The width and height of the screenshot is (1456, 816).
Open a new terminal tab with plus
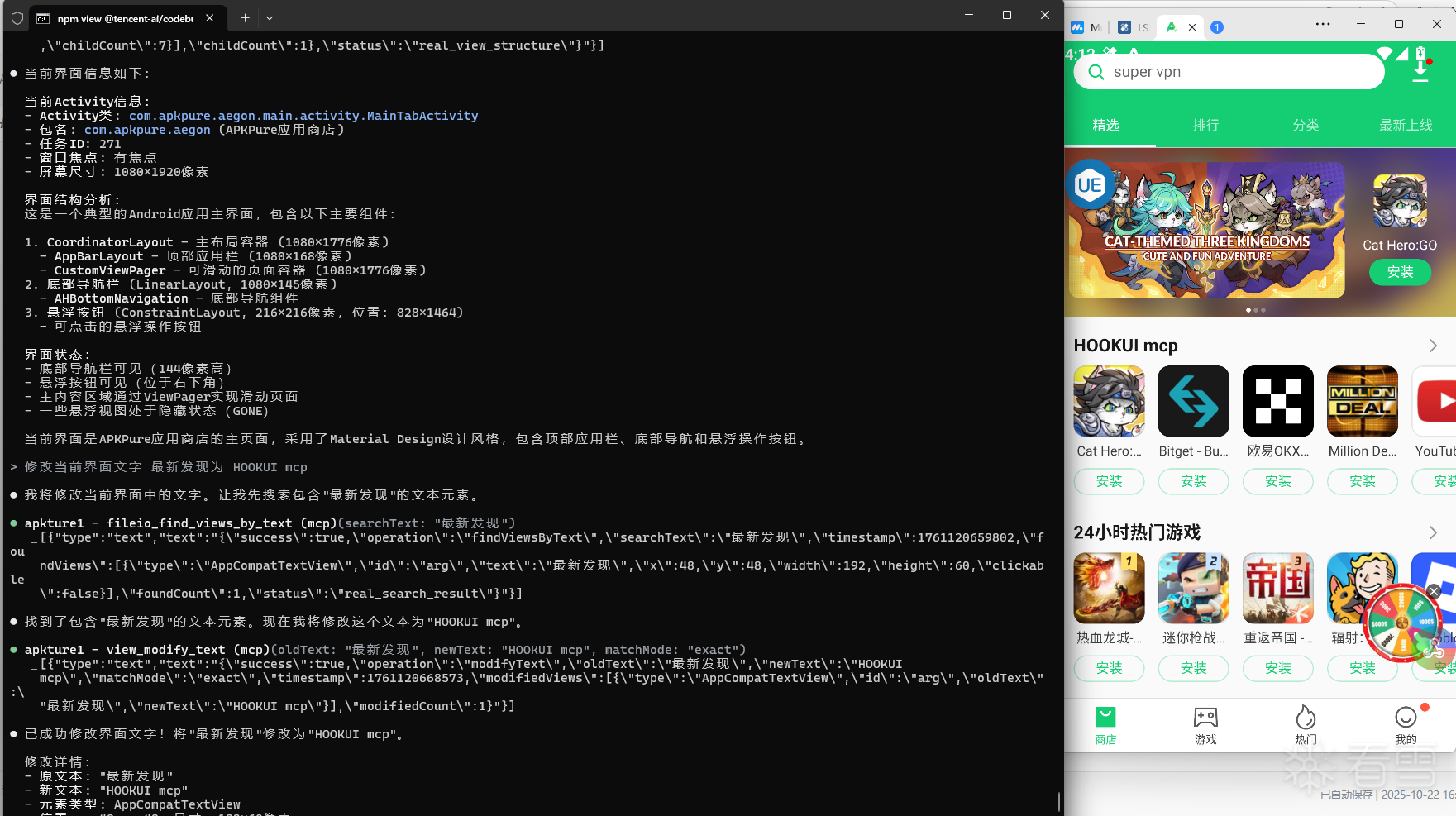pyautogui.click(x=245, y=17)
